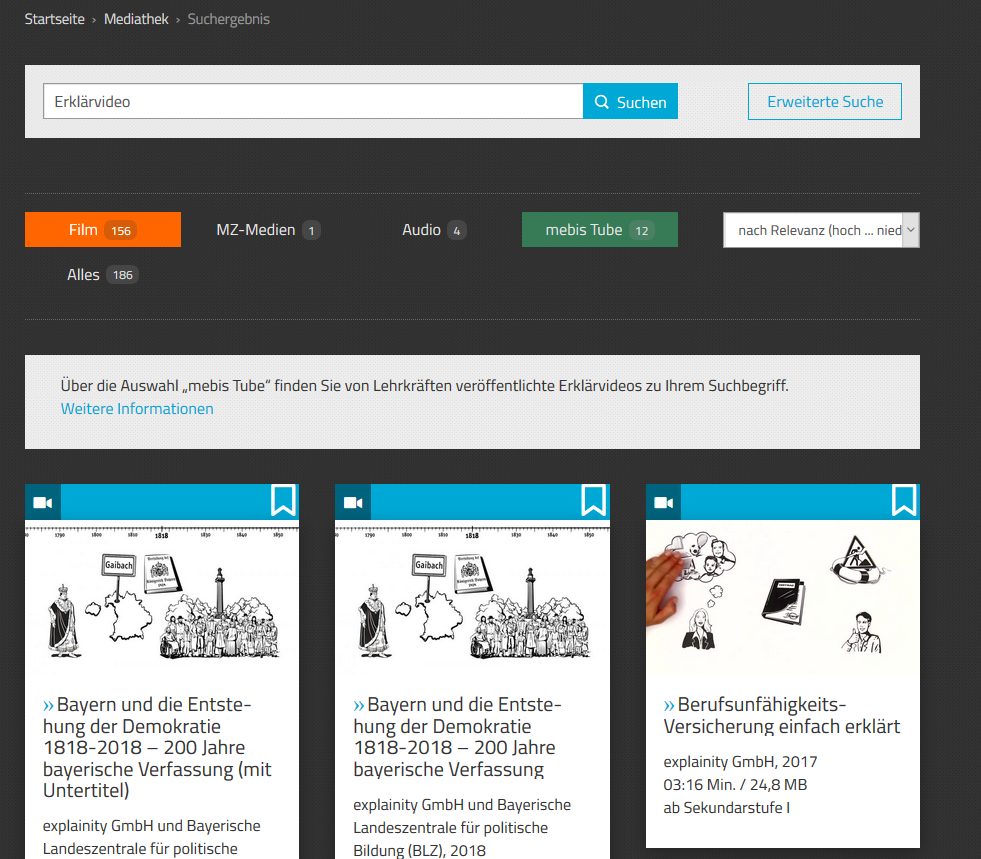Open the Erweiterte Suche advanced search

click(825, 102)
